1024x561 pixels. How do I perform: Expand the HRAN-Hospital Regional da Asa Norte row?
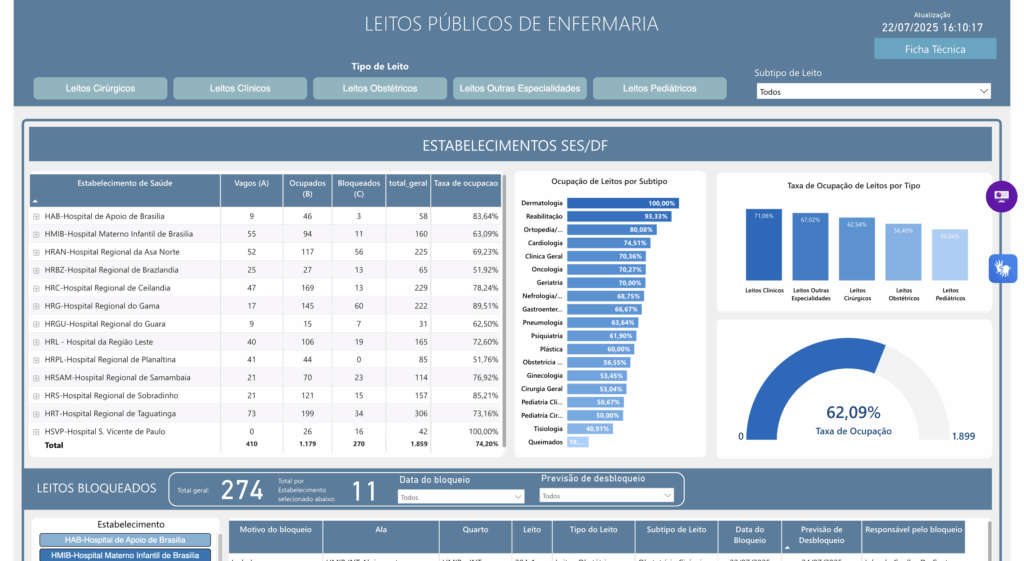36,252
